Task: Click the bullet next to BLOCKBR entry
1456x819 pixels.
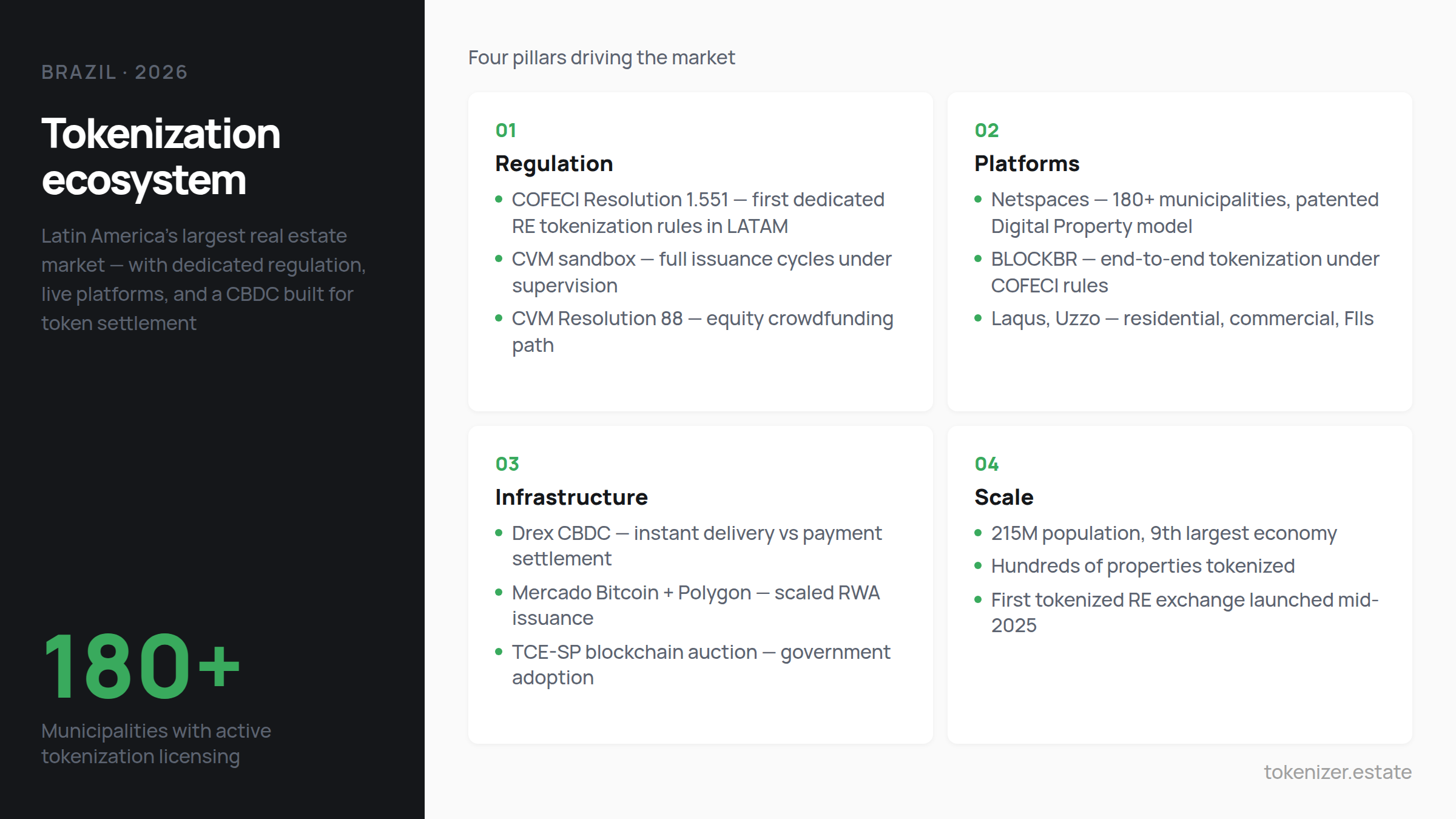Action: pyautogui.click(x=979, y=260)
